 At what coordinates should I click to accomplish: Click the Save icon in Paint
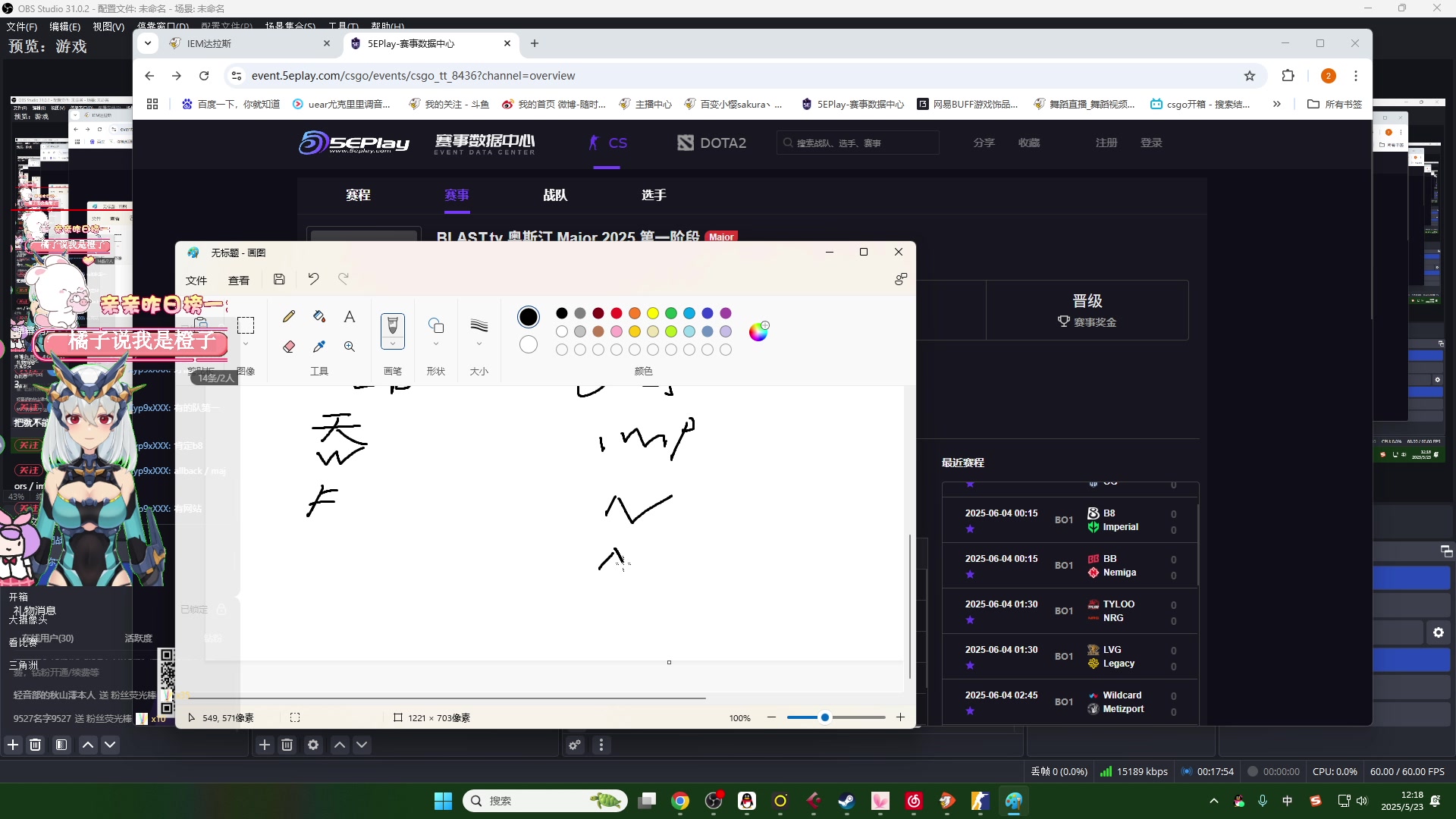click(279, 279)
